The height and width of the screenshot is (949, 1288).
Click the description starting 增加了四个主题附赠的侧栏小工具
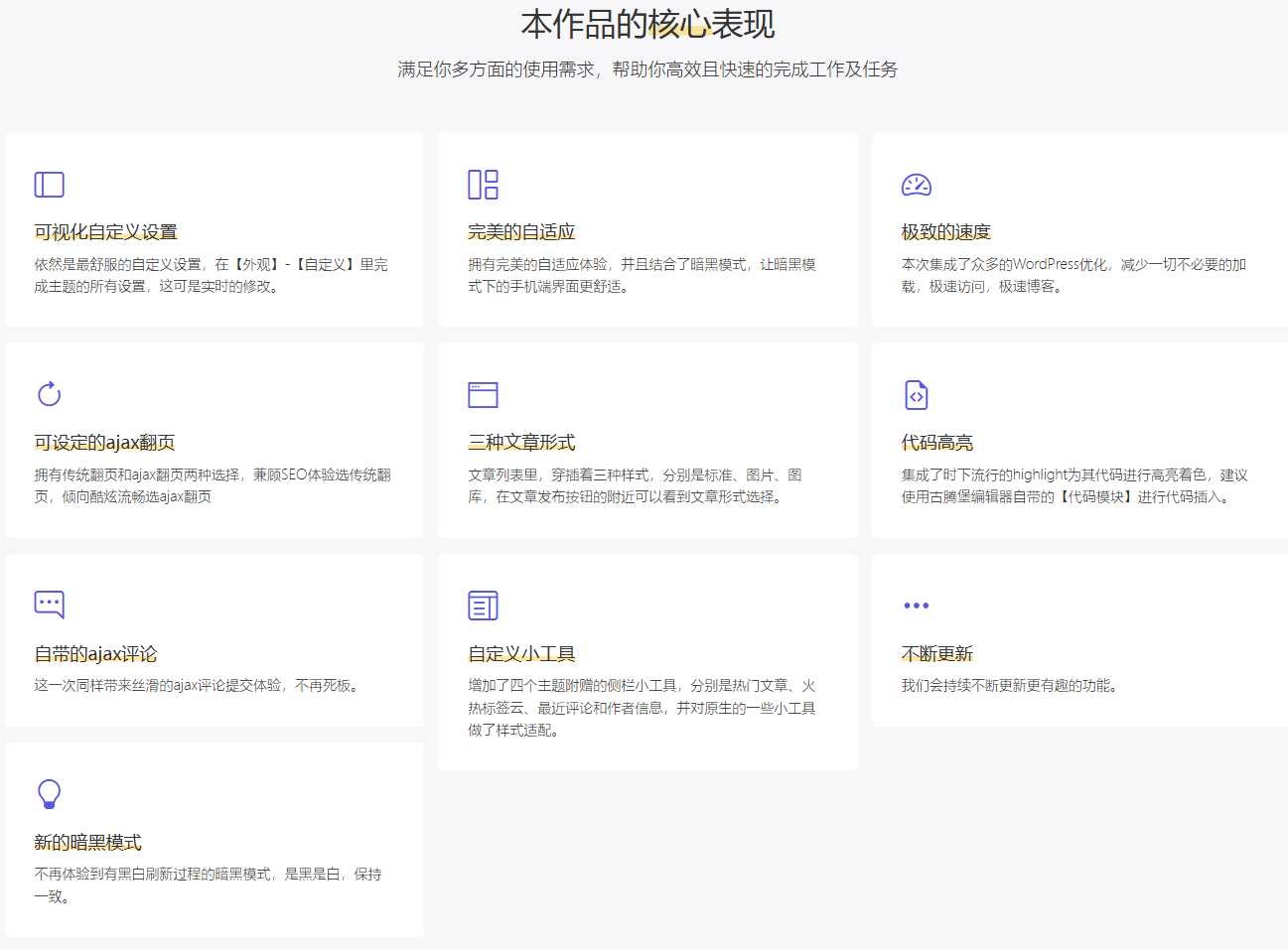643,708
